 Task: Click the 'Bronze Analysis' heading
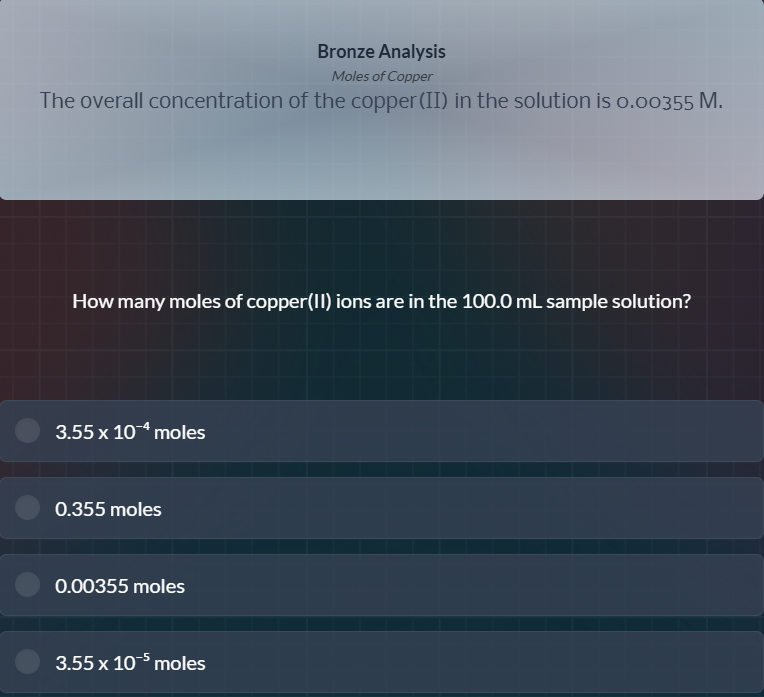tap(381, 51)
